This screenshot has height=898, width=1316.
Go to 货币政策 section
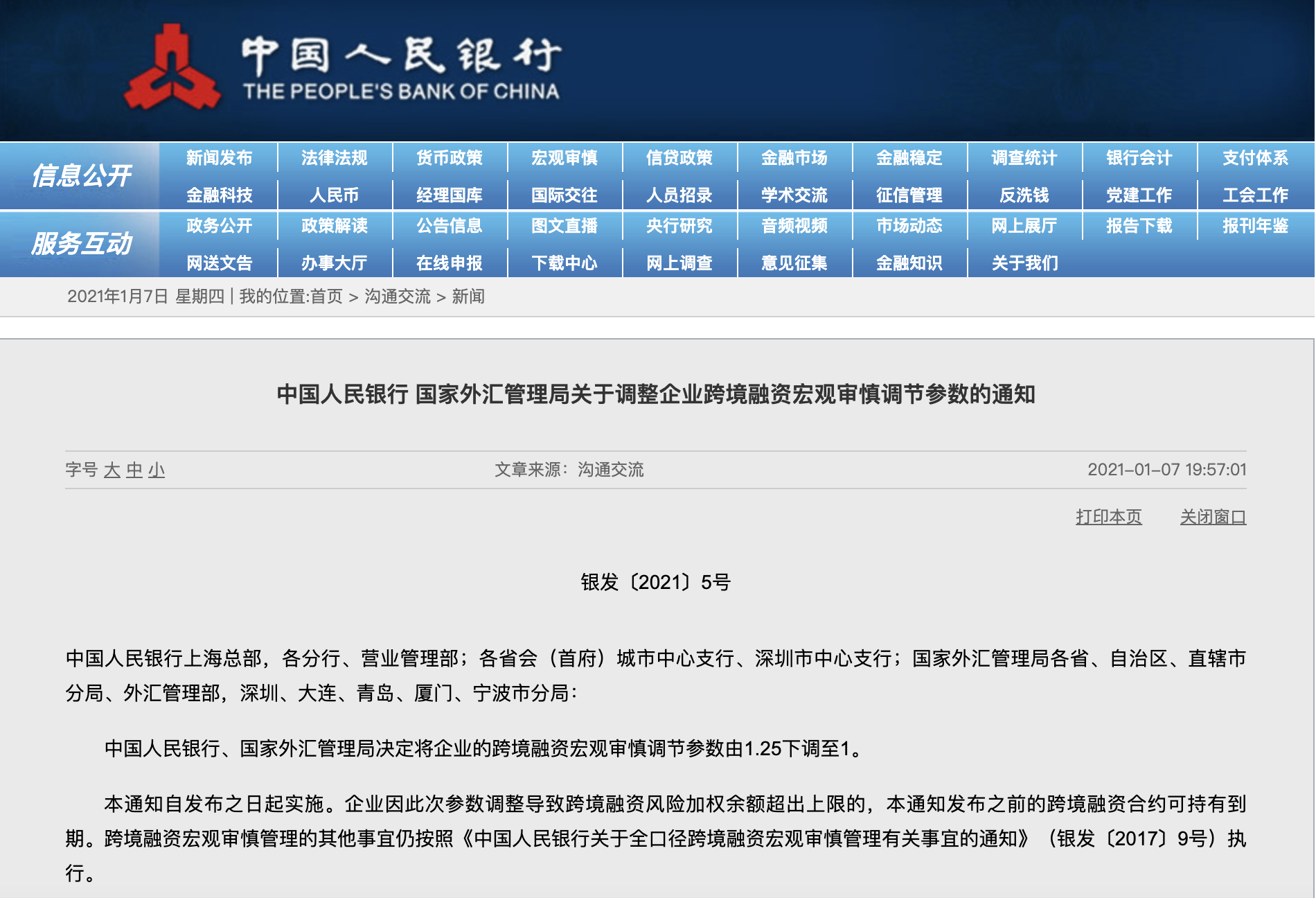[x=449, y=158]
